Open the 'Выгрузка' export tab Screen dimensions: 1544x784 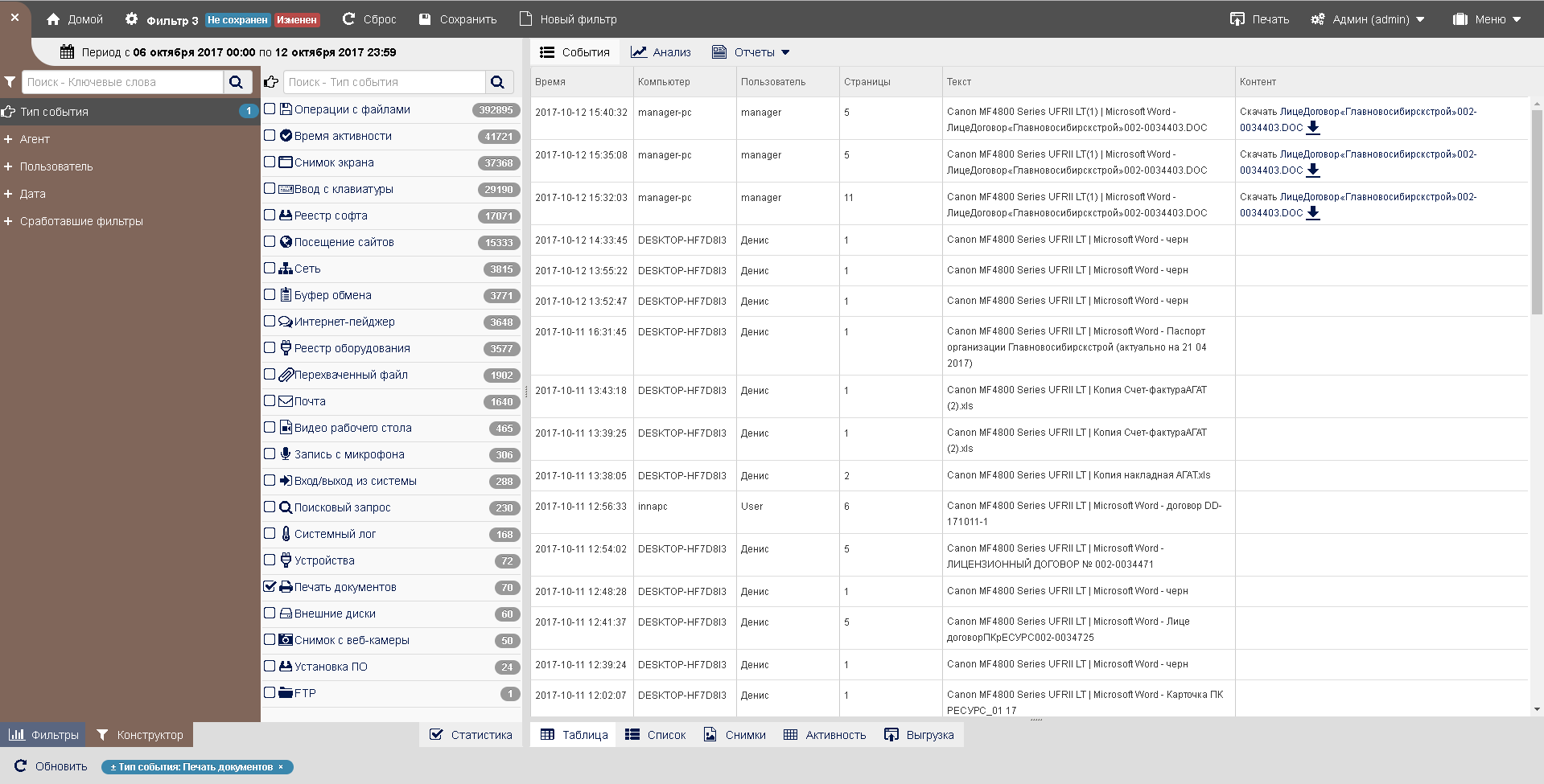tap(919, 735)
